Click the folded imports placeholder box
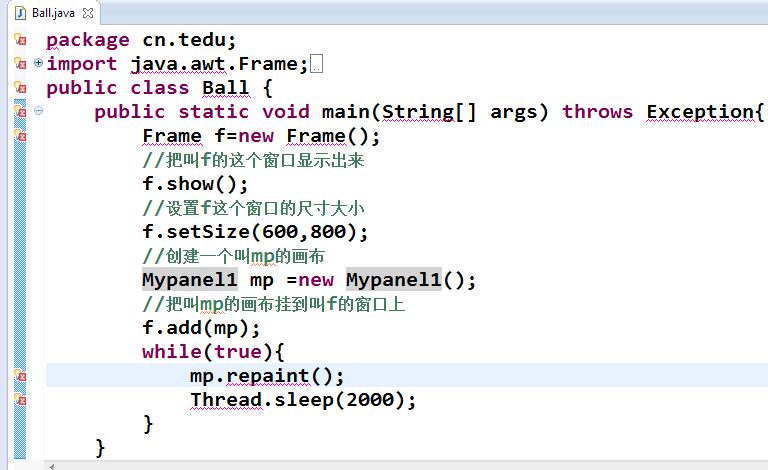Image resolution: width=768 pixels, height=470 pixels. (x=317, y=64)
